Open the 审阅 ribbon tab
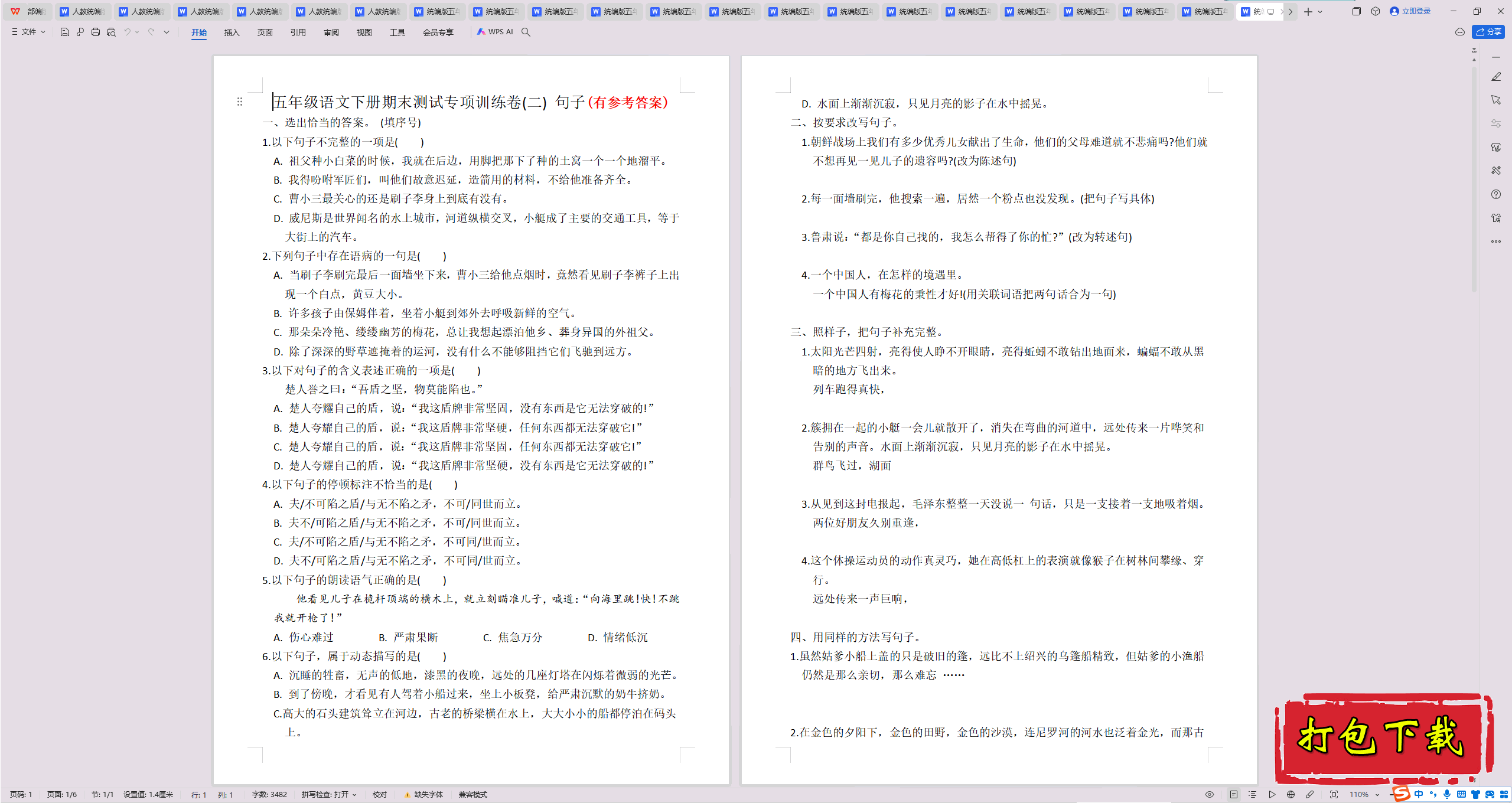The height and width of the screenshot is (803, 1512). pyautogui.click(x=331, y=32)
